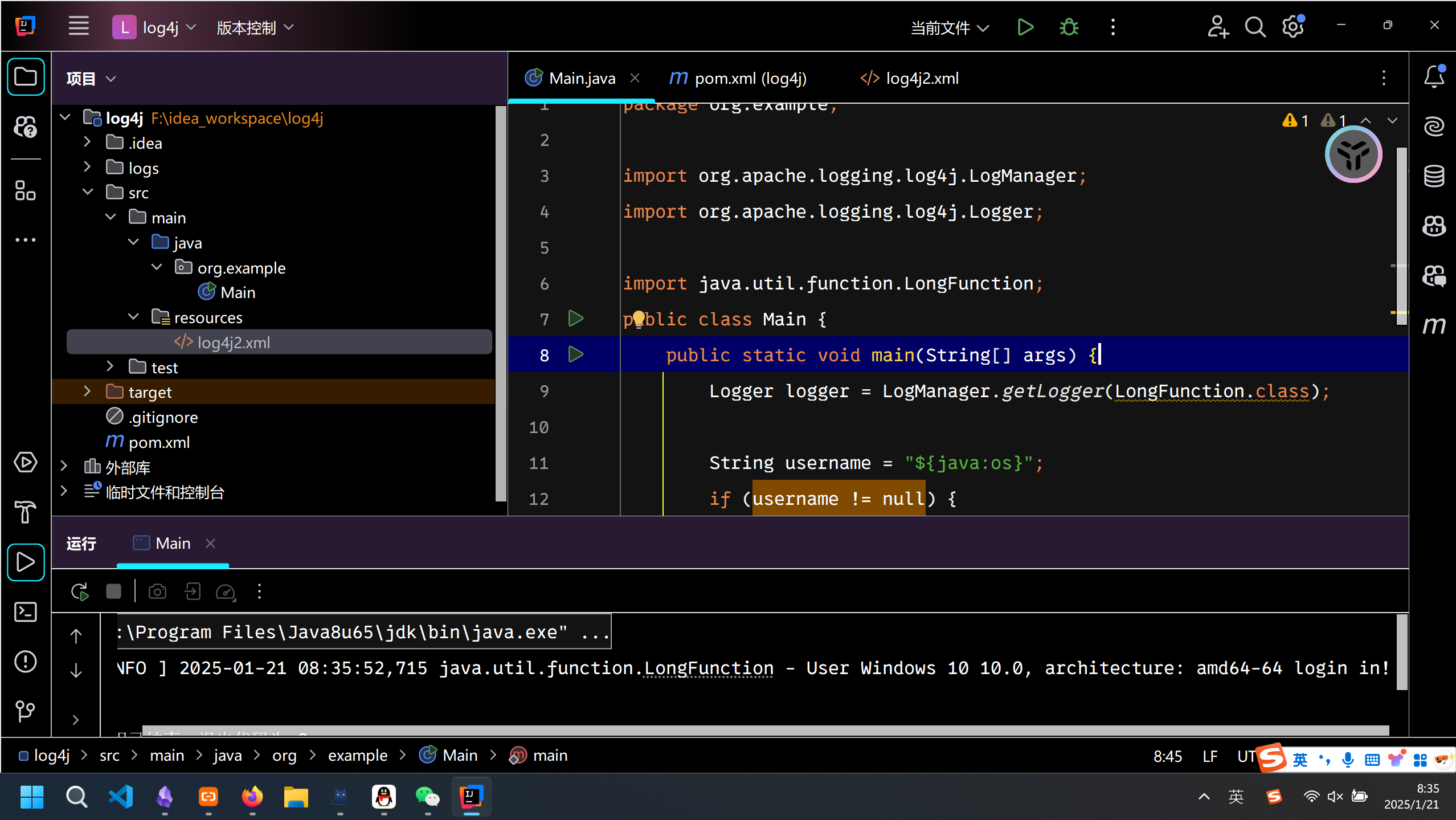1456x820 pixels.
Task: Click the Debug bug icon in the toolbar
Action: tap(1069, 27)
